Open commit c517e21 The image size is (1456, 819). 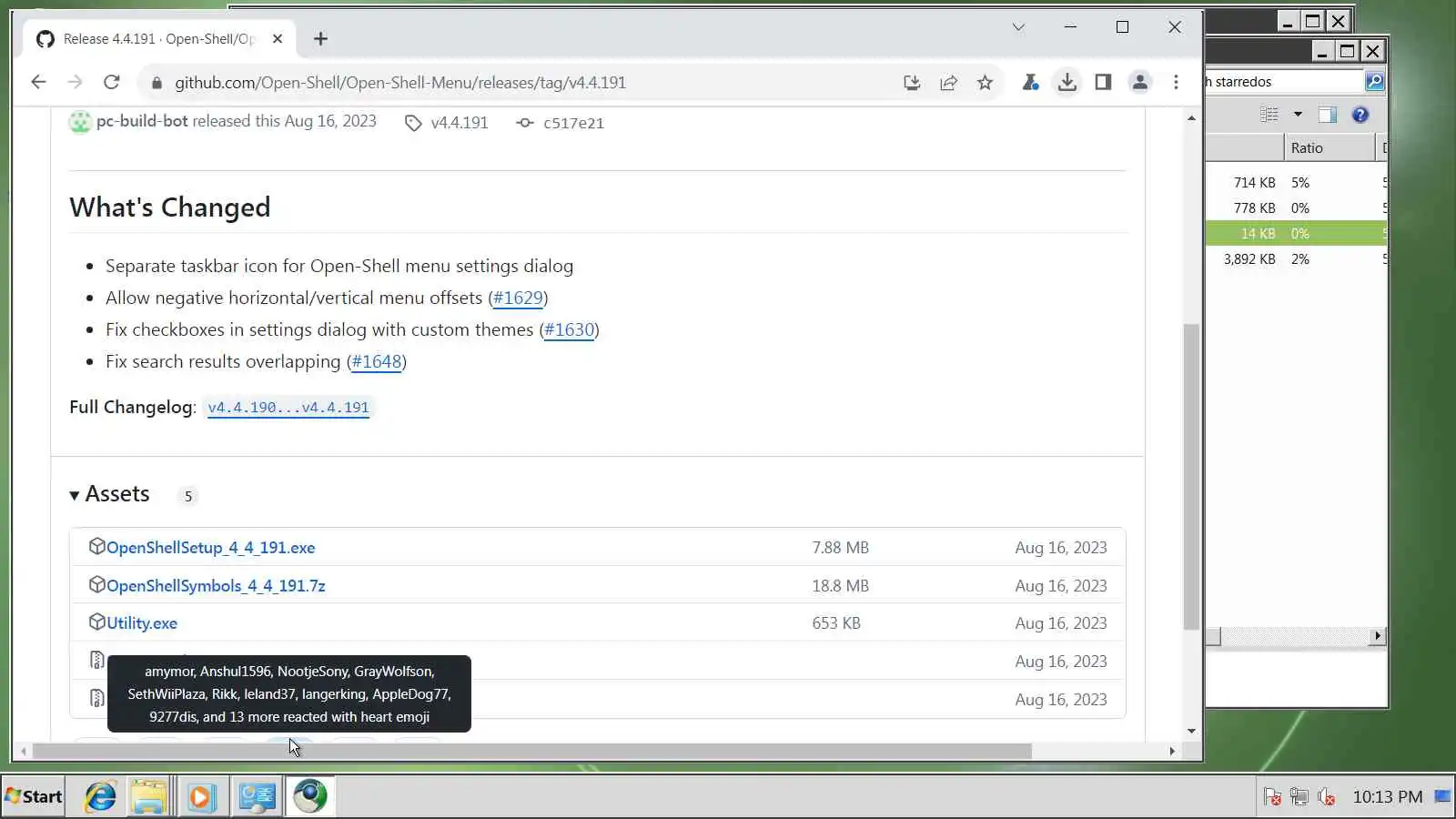(x=573, y=123)
